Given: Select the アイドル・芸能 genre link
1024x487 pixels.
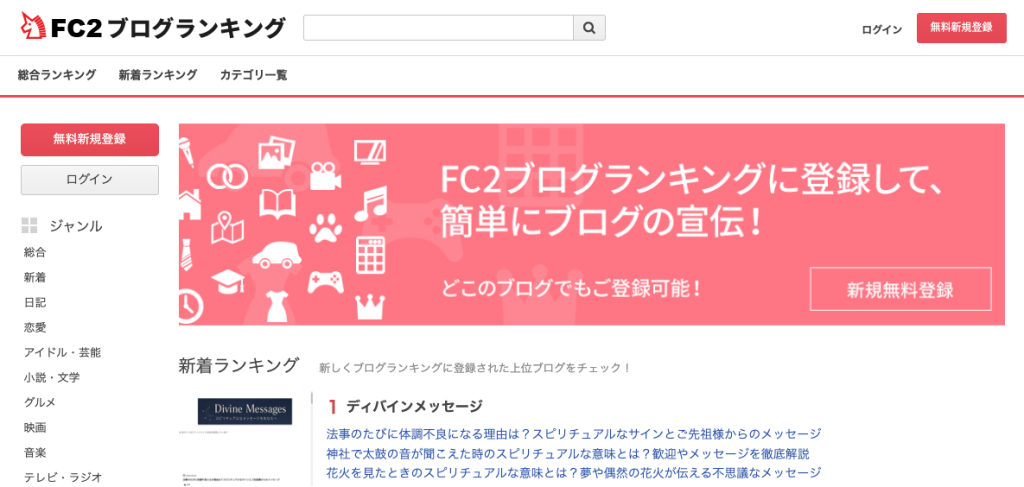Looking at the screenshot, I should point(63,353).
